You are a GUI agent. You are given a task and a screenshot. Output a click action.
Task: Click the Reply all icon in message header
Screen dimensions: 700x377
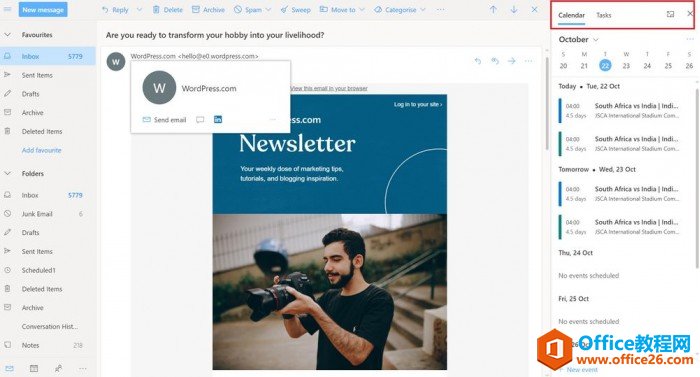click(x=495, y=61)
